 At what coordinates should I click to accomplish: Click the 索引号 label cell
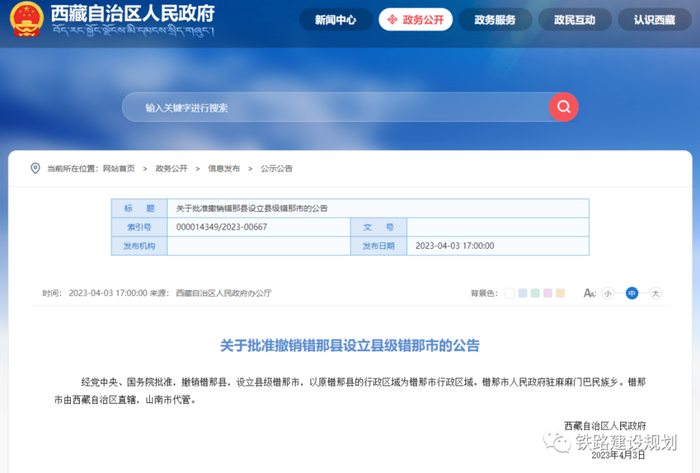(x=139, y=227)
